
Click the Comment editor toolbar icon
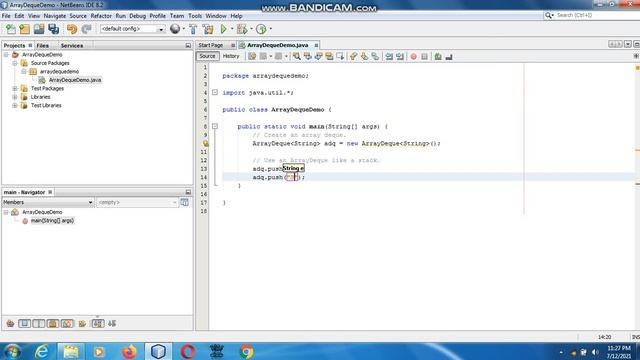(x=438, y=57)
